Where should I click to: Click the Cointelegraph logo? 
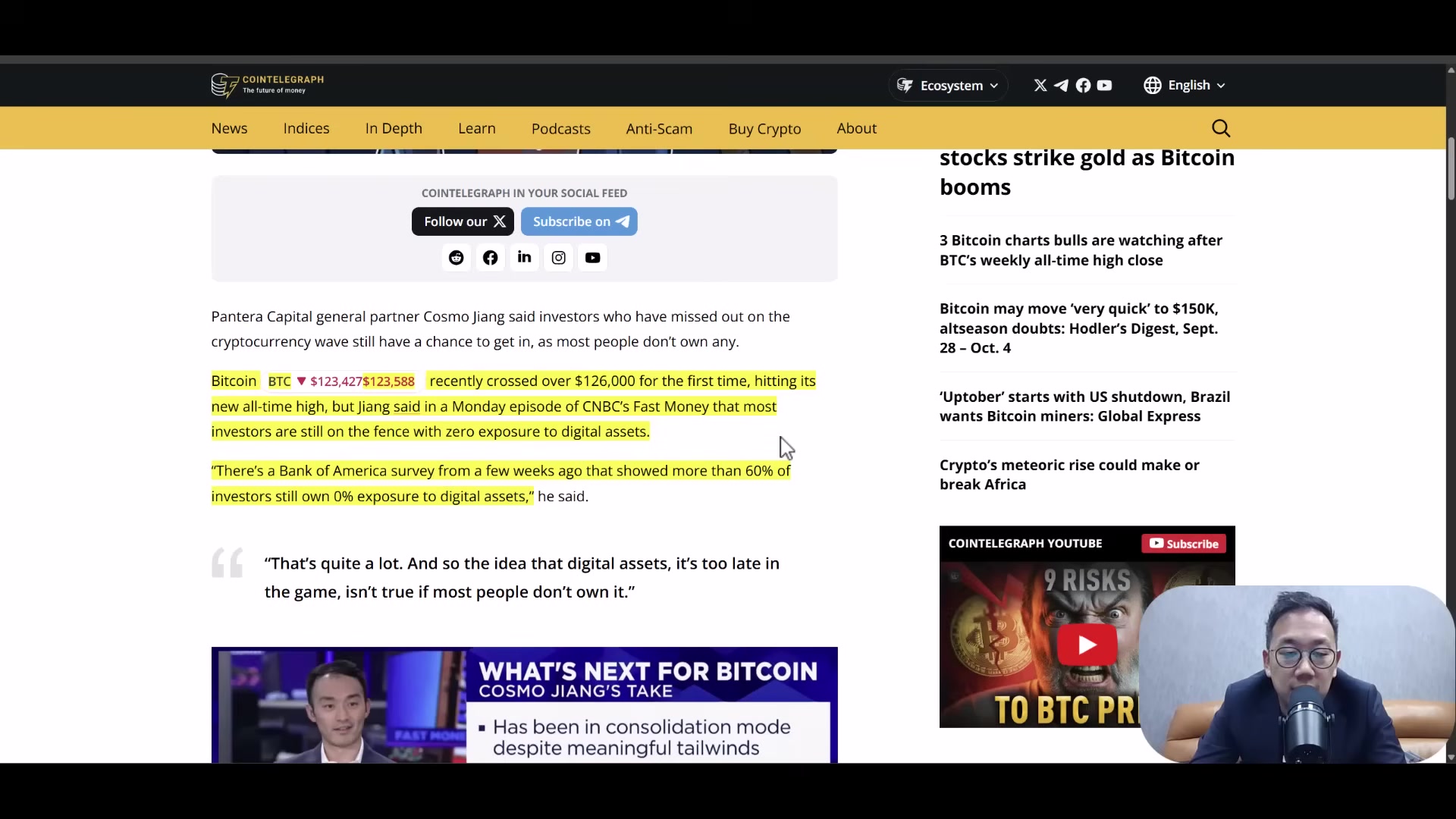click(x=265, y=85)
